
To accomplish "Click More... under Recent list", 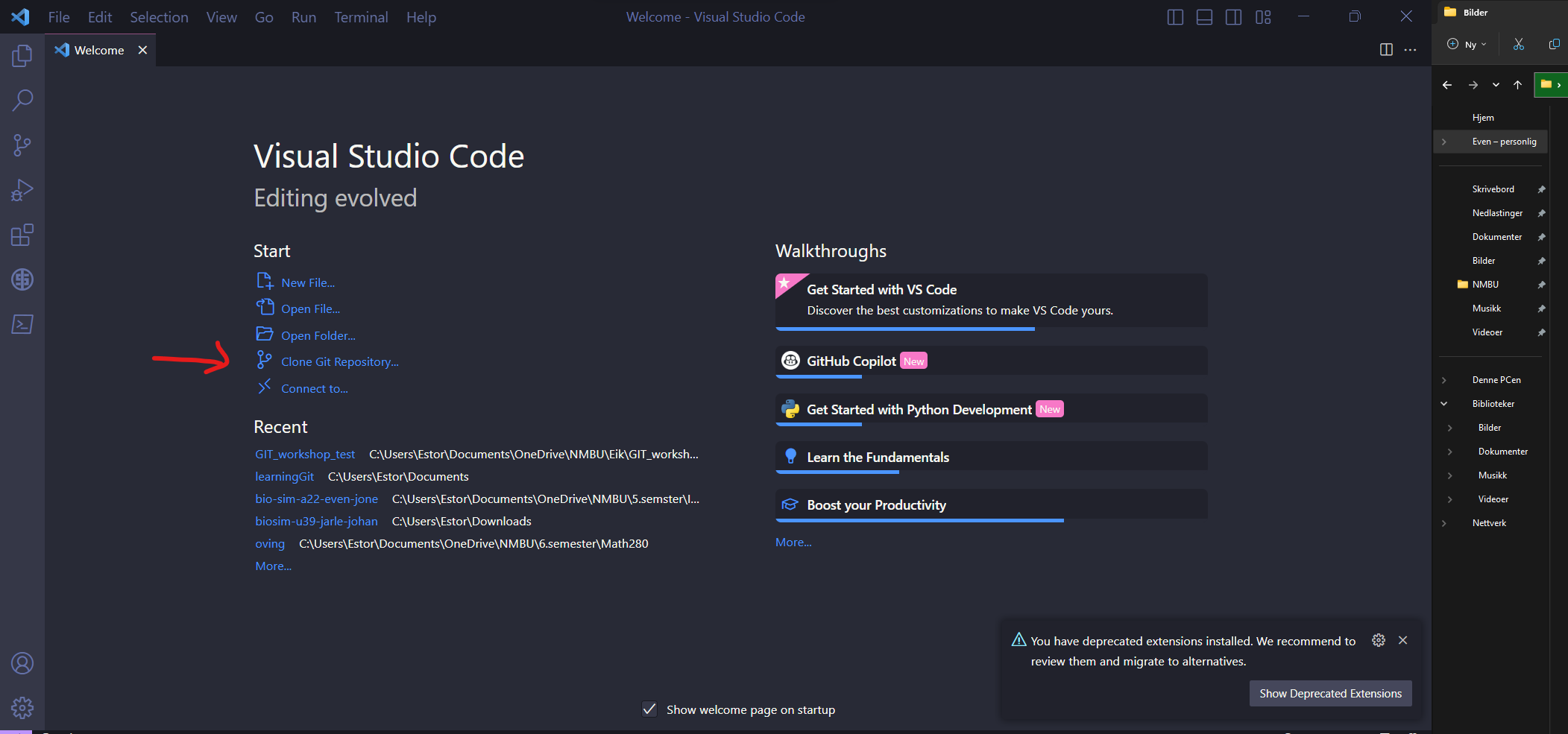I will click(x=273, y=566).
